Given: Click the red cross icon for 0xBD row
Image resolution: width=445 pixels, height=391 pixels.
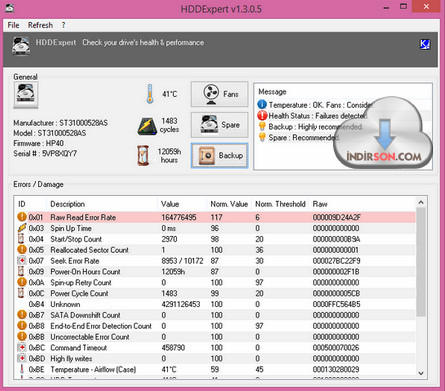Looking at the screenshot, I should (x=21, y=358).
